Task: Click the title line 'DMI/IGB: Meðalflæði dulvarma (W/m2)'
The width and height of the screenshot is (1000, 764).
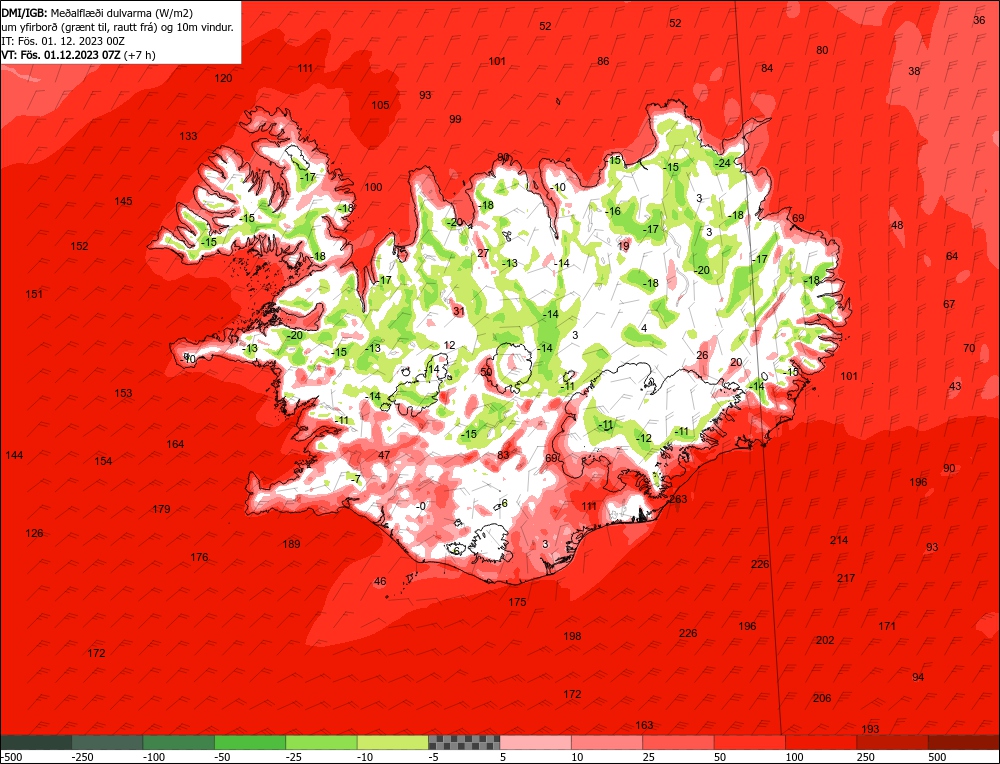Action: coord(97,13)
